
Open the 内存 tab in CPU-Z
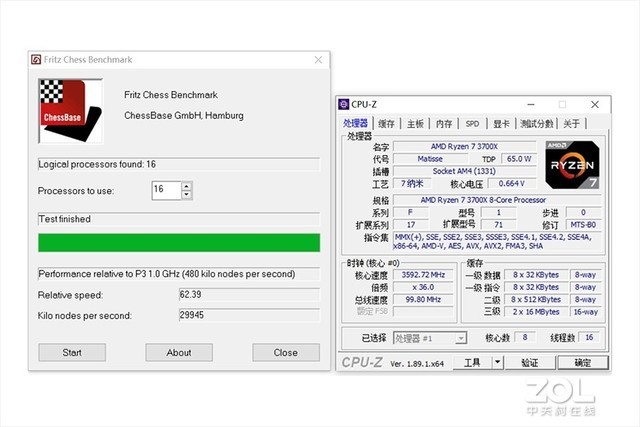tap(444, 124)
